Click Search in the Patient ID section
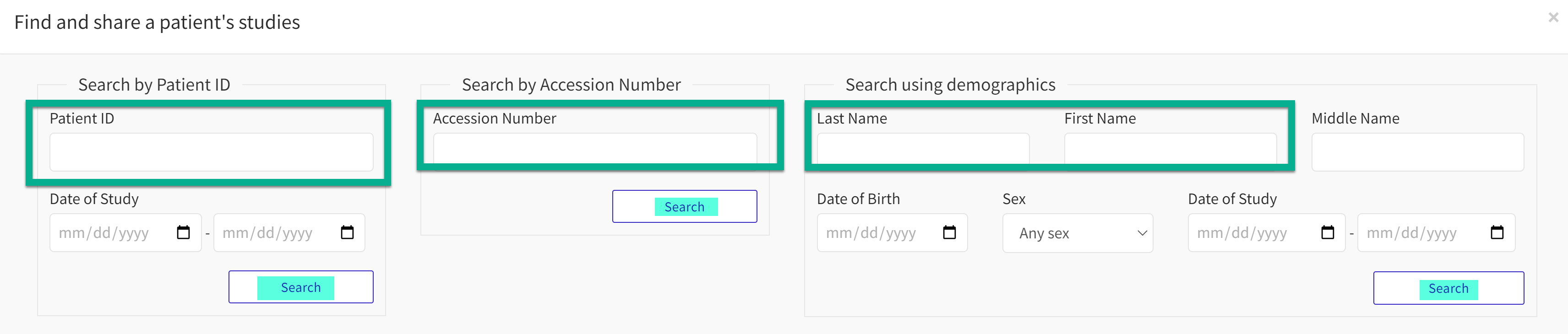This screenshot has height=334, width=1568. pos(300,286)
